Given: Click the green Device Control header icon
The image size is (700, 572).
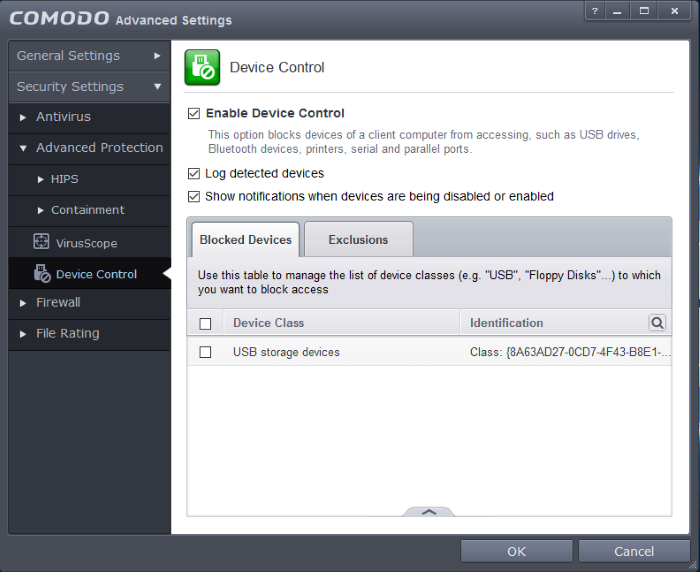Looking at the screenshot, I should click(x=202, y=68).
